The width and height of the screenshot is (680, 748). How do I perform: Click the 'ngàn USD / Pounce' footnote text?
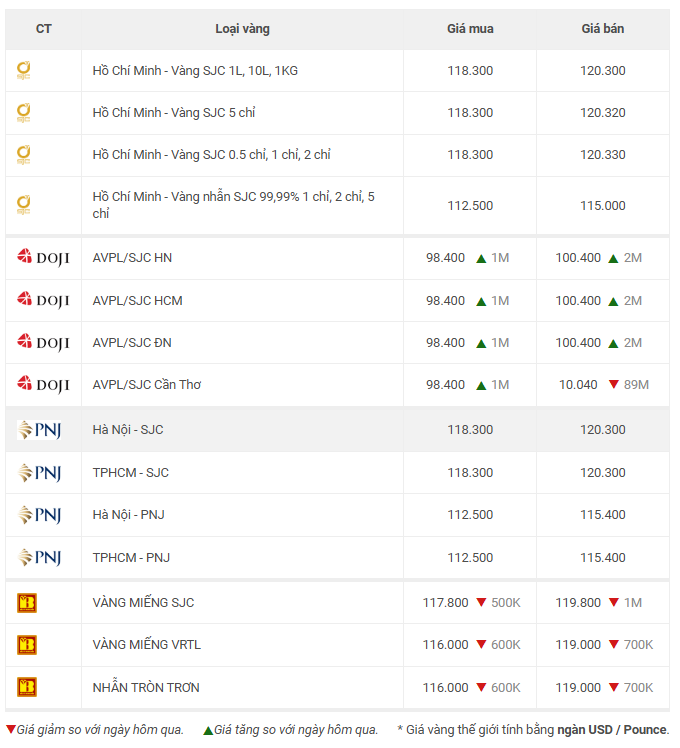pos(612,730)
